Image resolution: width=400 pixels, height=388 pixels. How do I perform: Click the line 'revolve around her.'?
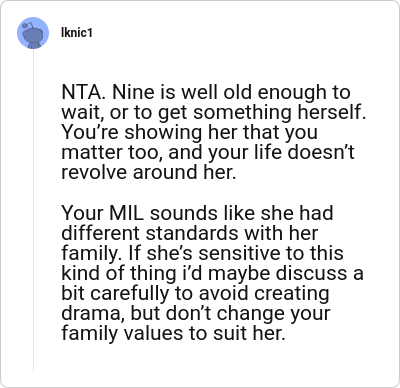[149, 172]
